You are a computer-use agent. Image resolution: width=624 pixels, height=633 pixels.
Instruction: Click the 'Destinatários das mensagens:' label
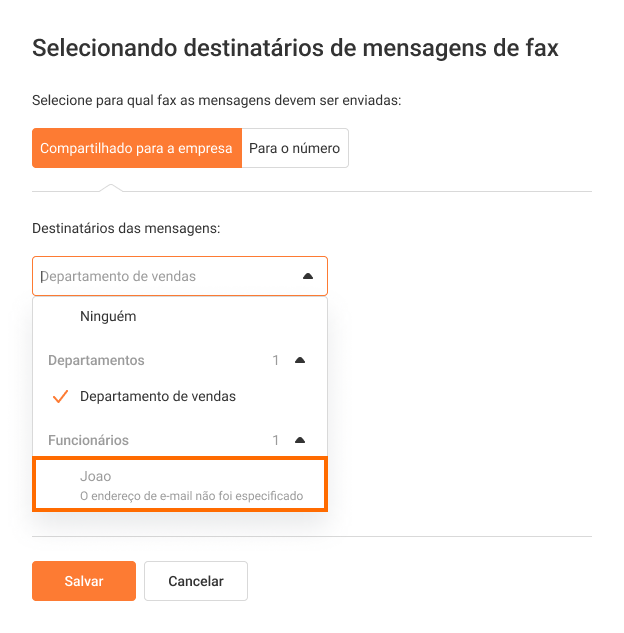click(126, 228)
